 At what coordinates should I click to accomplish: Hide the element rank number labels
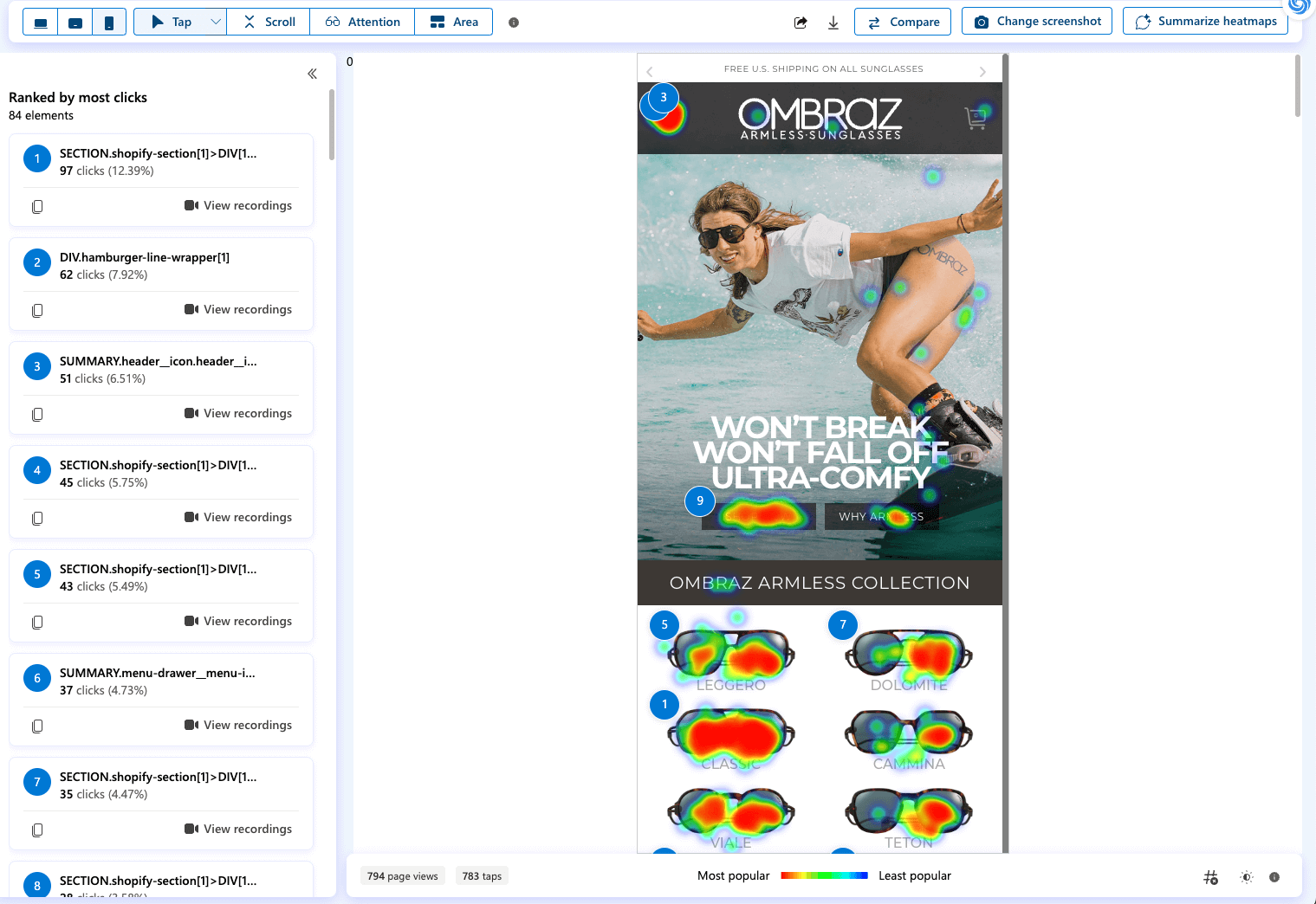(x=1211, y=877)
